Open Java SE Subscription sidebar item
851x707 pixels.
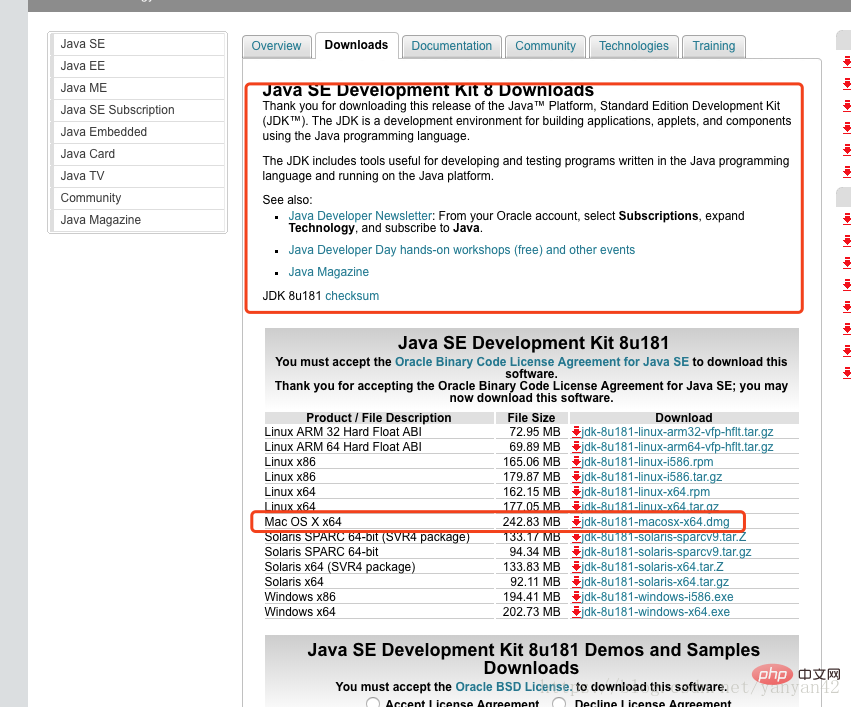pyautogui.click(x=138, y=110)
